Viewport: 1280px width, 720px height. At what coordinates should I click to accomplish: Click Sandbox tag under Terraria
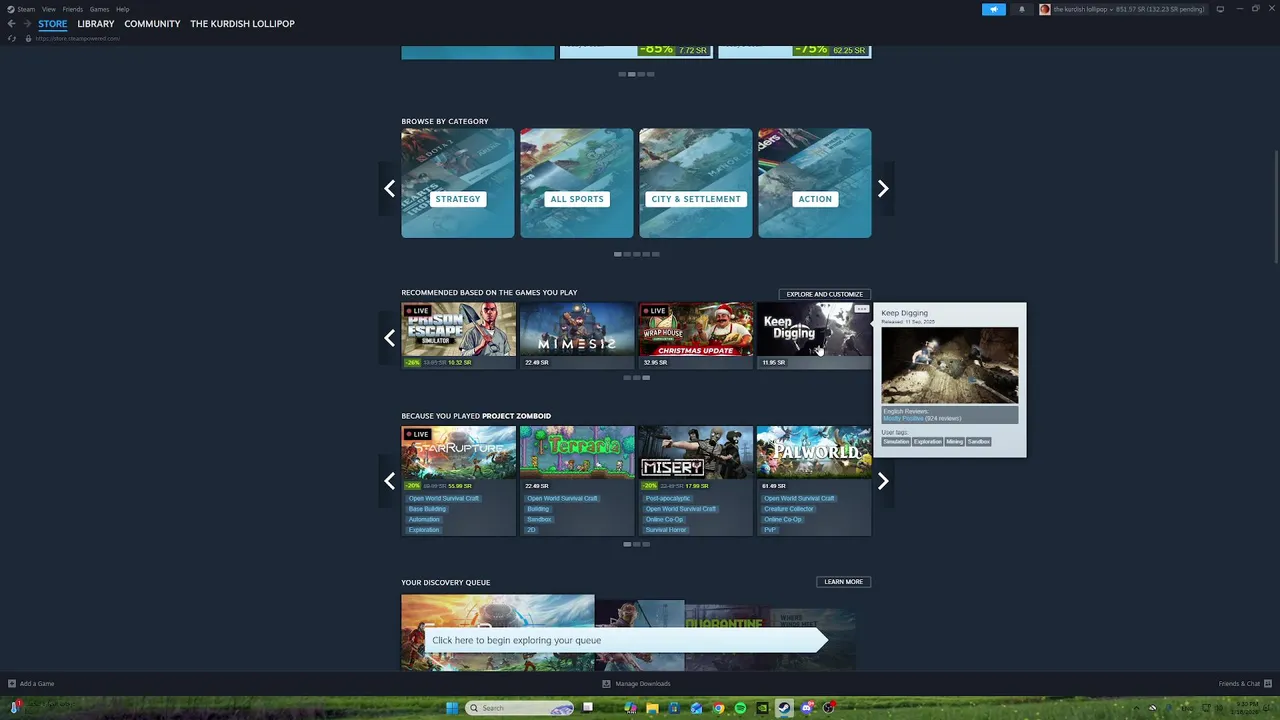539,519
